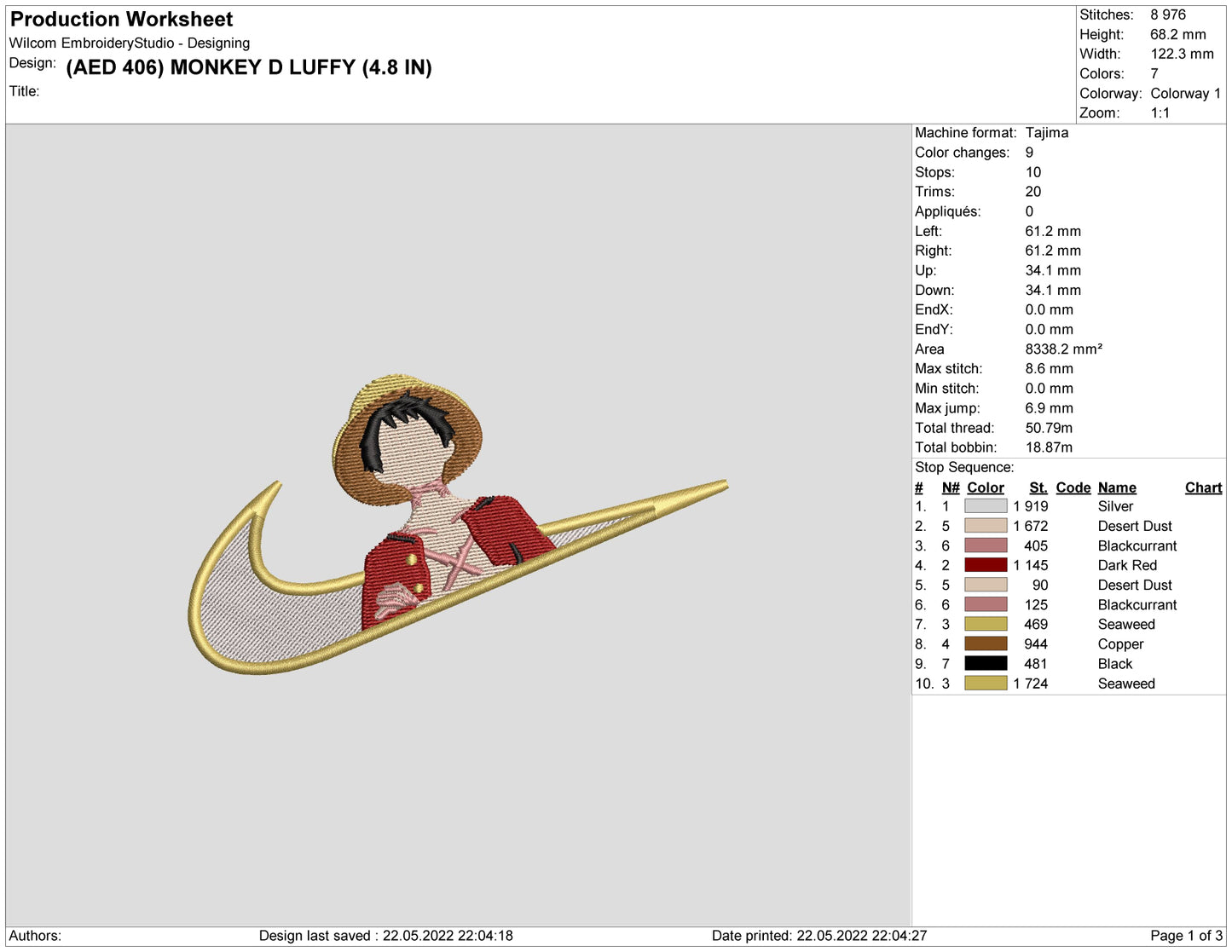
Task: Click the 'Code' column header
Action: click(1073, 488)
